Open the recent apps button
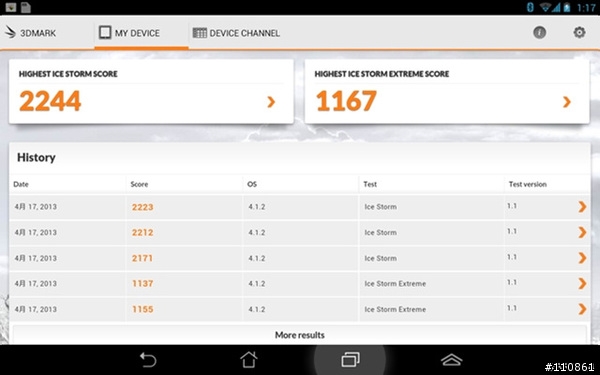The width and height of the screenshot is (600, 375). pos(350,360)
